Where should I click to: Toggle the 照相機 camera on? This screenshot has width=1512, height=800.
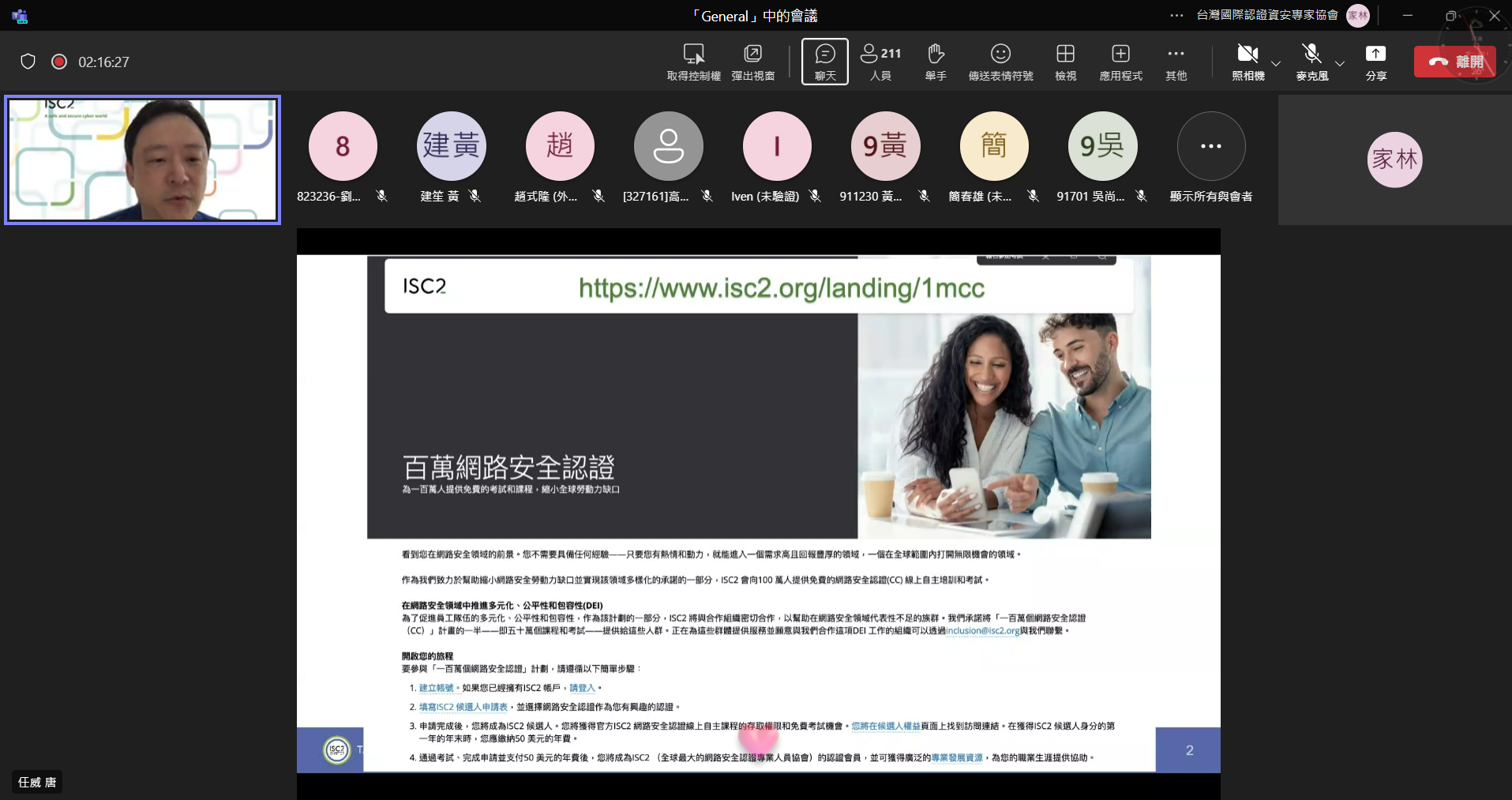1247,54
